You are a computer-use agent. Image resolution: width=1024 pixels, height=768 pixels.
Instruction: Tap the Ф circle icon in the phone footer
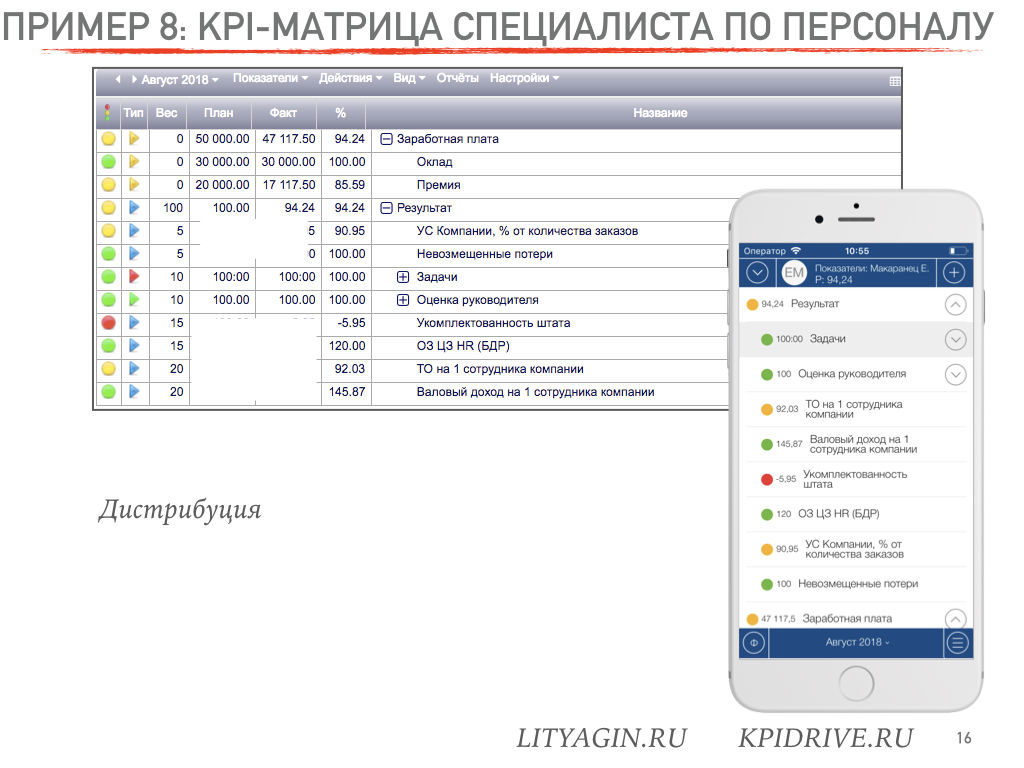[x=754, y=643]
